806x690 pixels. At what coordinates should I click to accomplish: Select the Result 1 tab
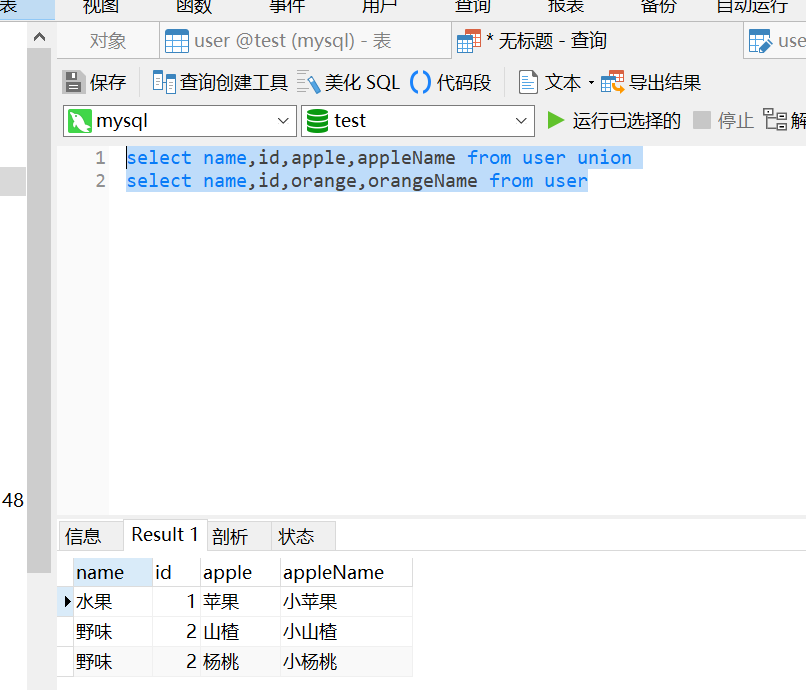tap(164, 535)
